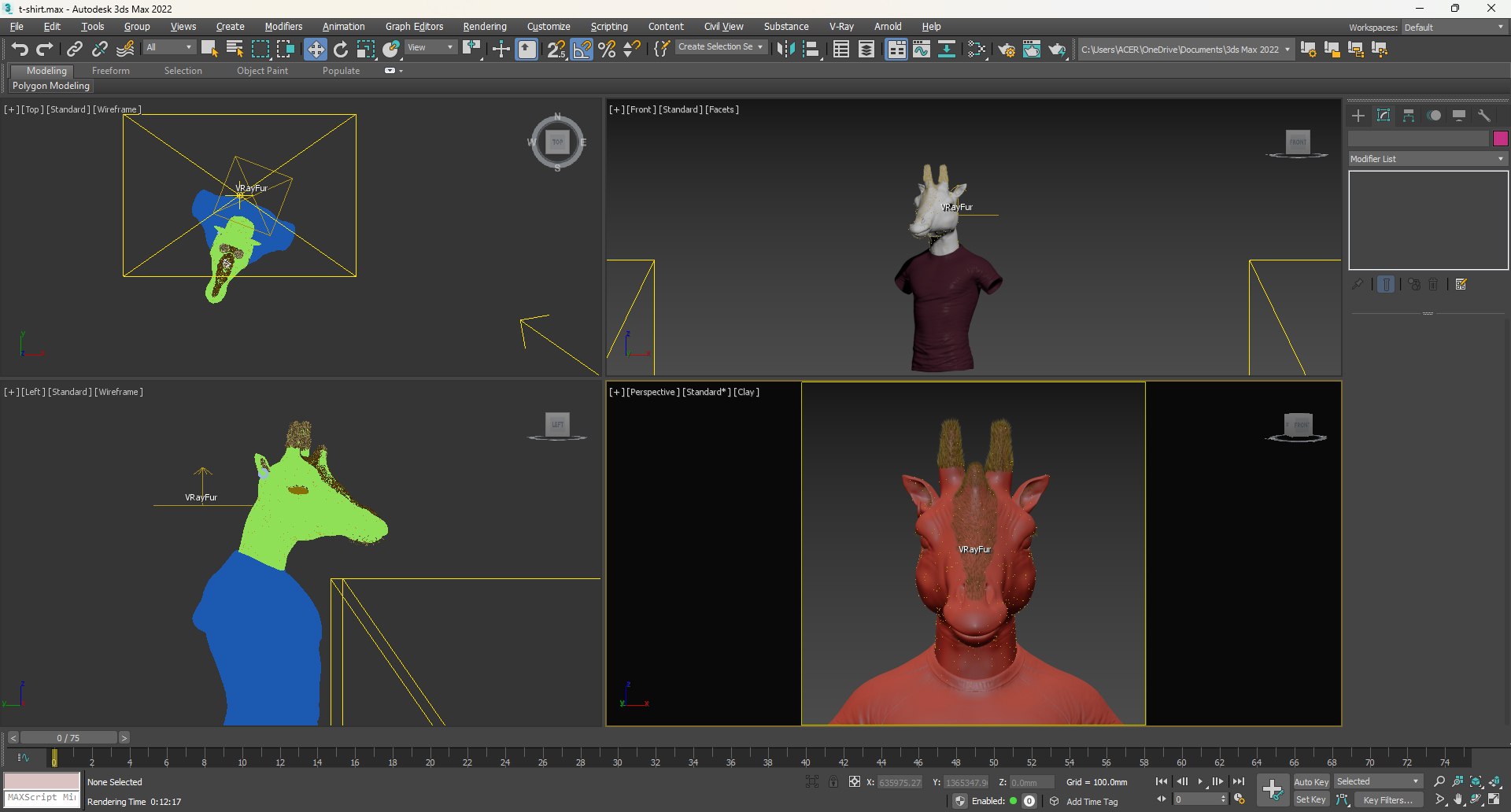This screenshot has width=1511, height=812.
Task: Click the Mirror tool icon
Action: [785, 50]
